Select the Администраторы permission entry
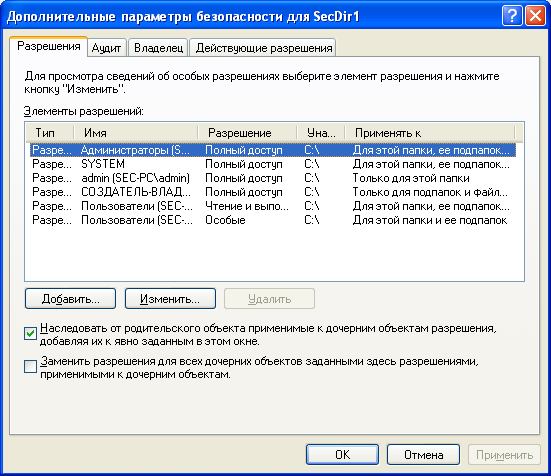Viewport: 551px width, 476px height. point(273,150)
